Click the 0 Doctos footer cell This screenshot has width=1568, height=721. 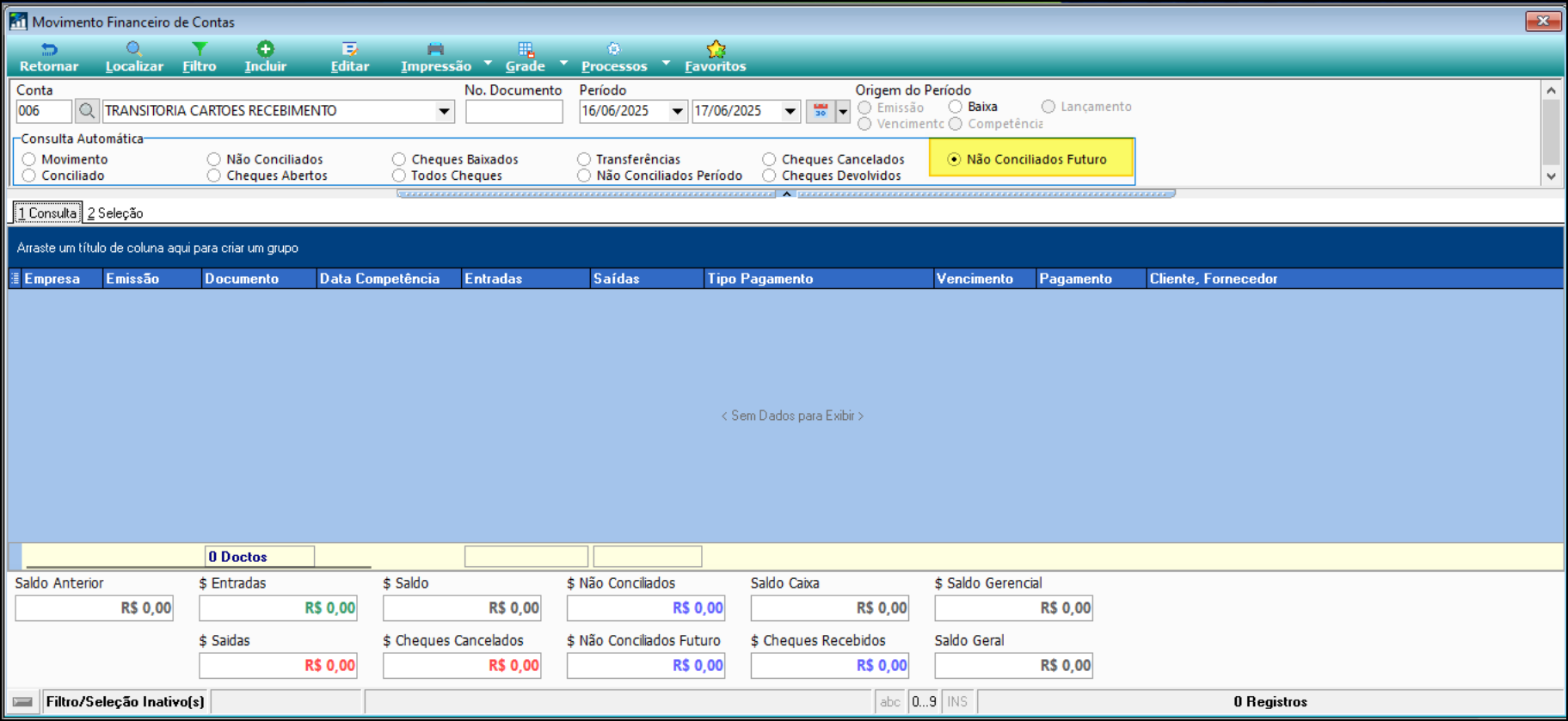[x=260, y=557]
